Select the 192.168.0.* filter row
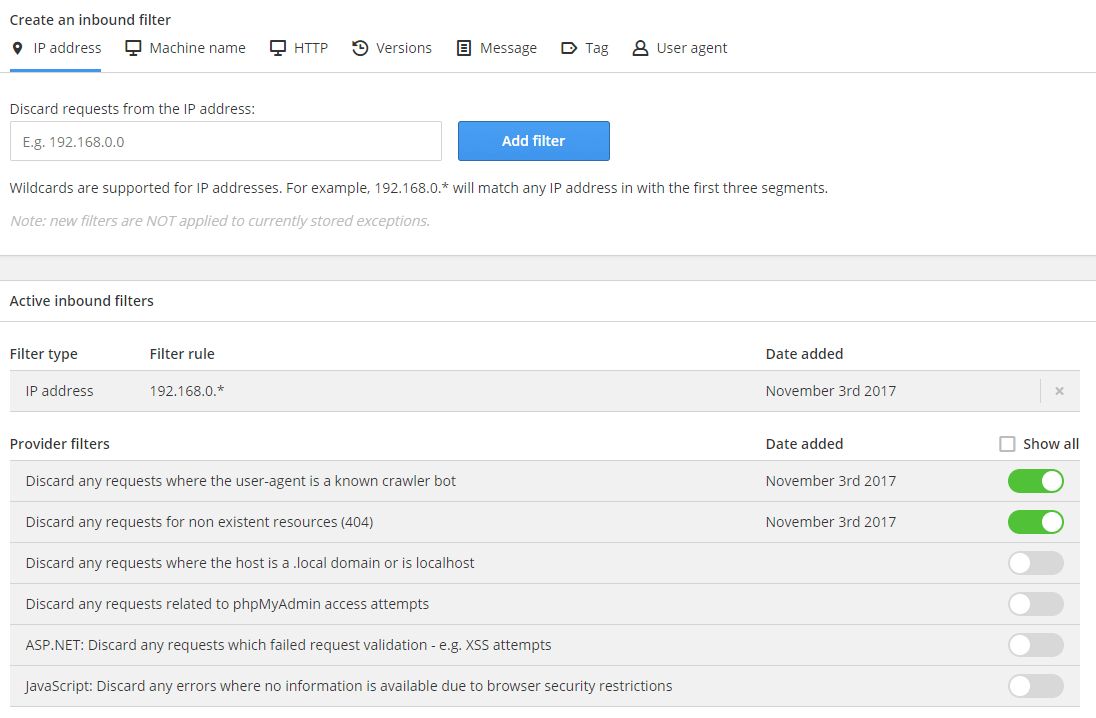 click(450, 391)
